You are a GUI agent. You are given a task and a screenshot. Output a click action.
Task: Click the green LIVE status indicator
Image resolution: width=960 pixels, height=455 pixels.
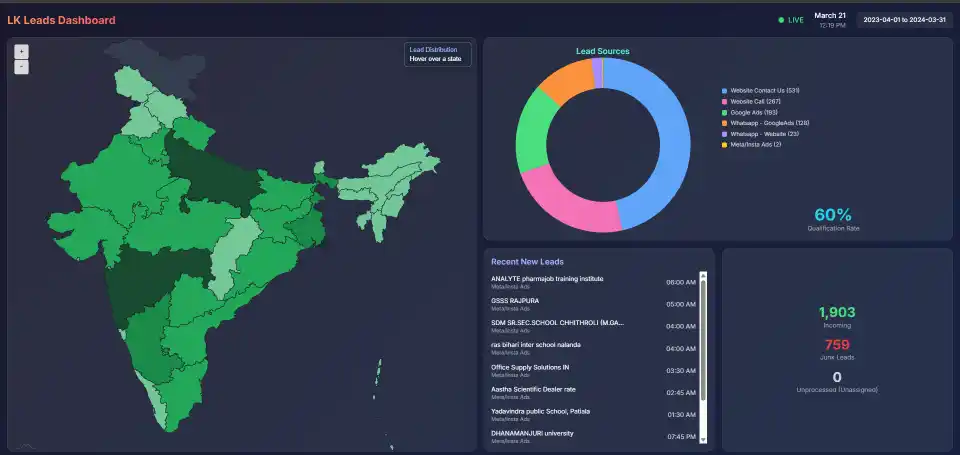[x=791, y=20]
